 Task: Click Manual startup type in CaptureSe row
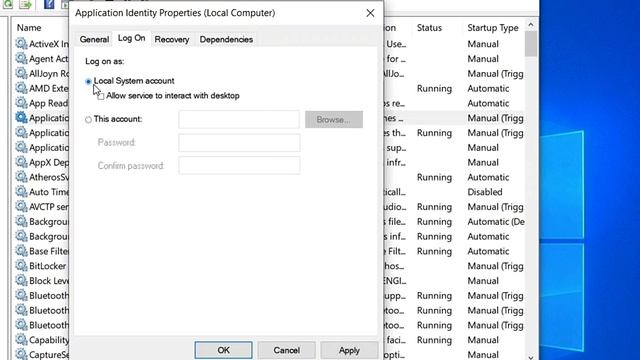tap(483, 355)
